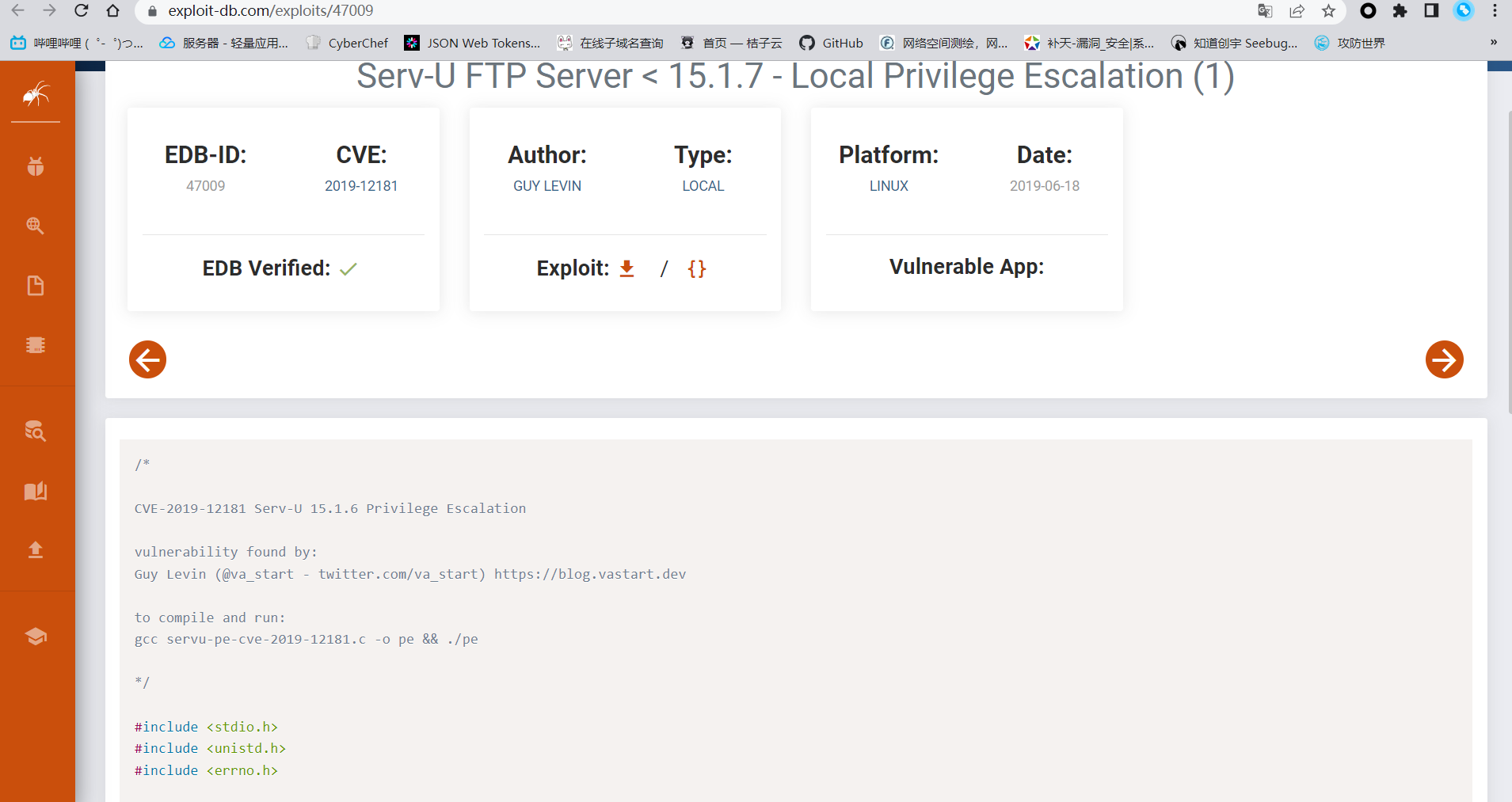Click the CVE 2019-12181 link
The height and width of the screenshot is (802, 1512).
click(361, 186)
